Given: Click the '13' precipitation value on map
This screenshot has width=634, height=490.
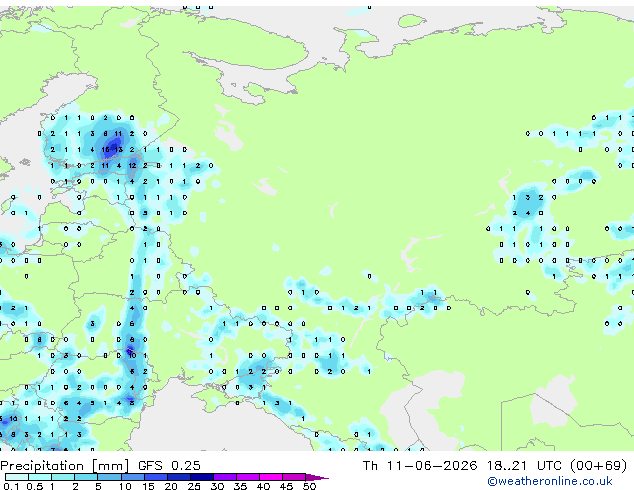Looking at the screenshot, I should (x=118, y=150).
